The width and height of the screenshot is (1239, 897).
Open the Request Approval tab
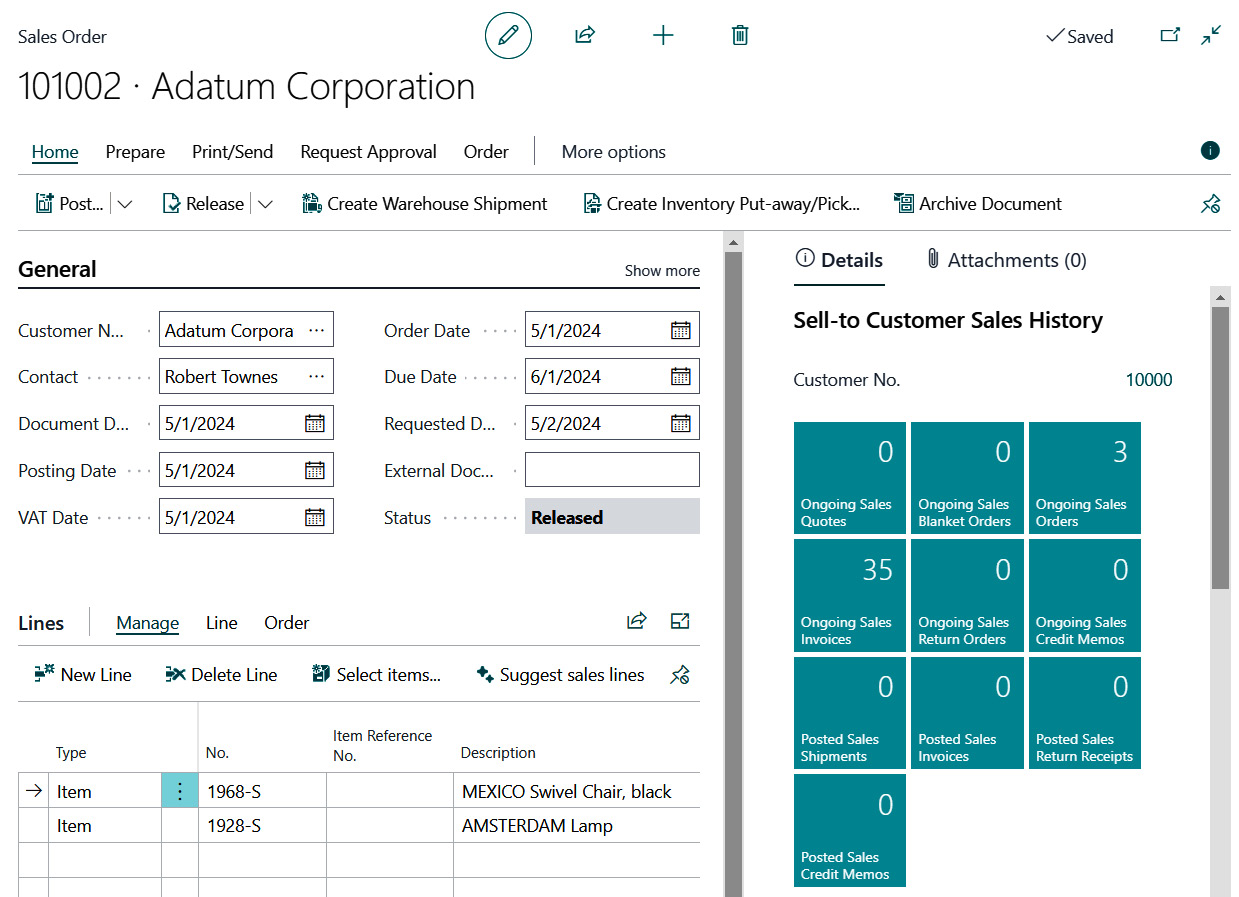[x=368, y=152]
